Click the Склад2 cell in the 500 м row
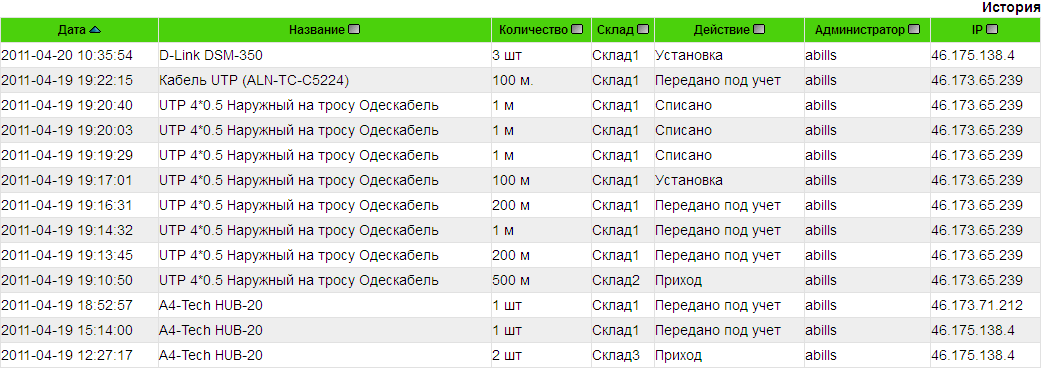Image resolution: width=1046 pixels, height=368 pixels. pos(616,281)
